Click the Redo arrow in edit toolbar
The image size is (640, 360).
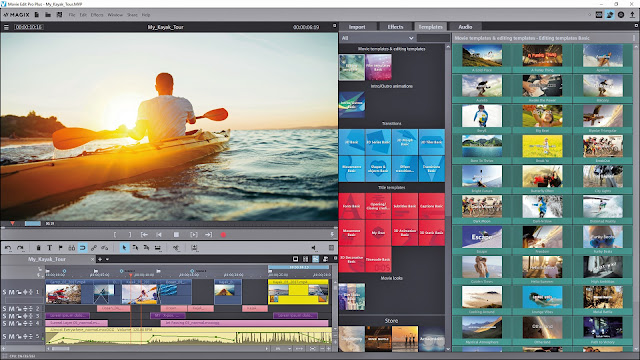(20, 248)
